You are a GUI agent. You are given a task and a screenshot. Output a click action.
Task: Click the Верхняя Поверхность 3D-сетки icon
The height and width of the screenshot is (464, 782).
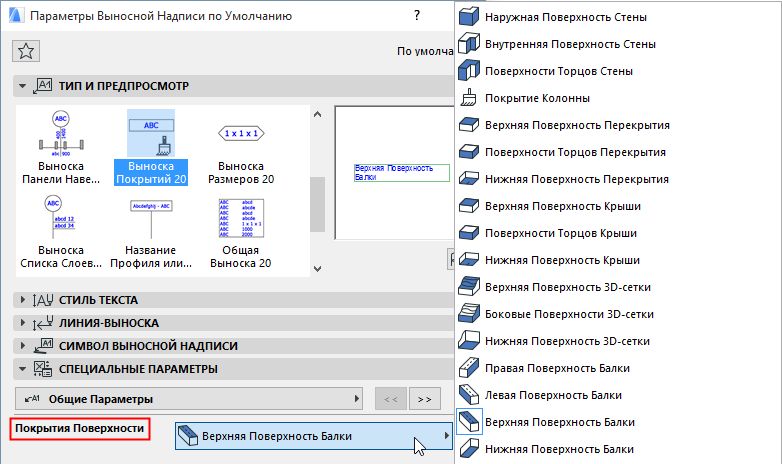(x=469, y=286)
